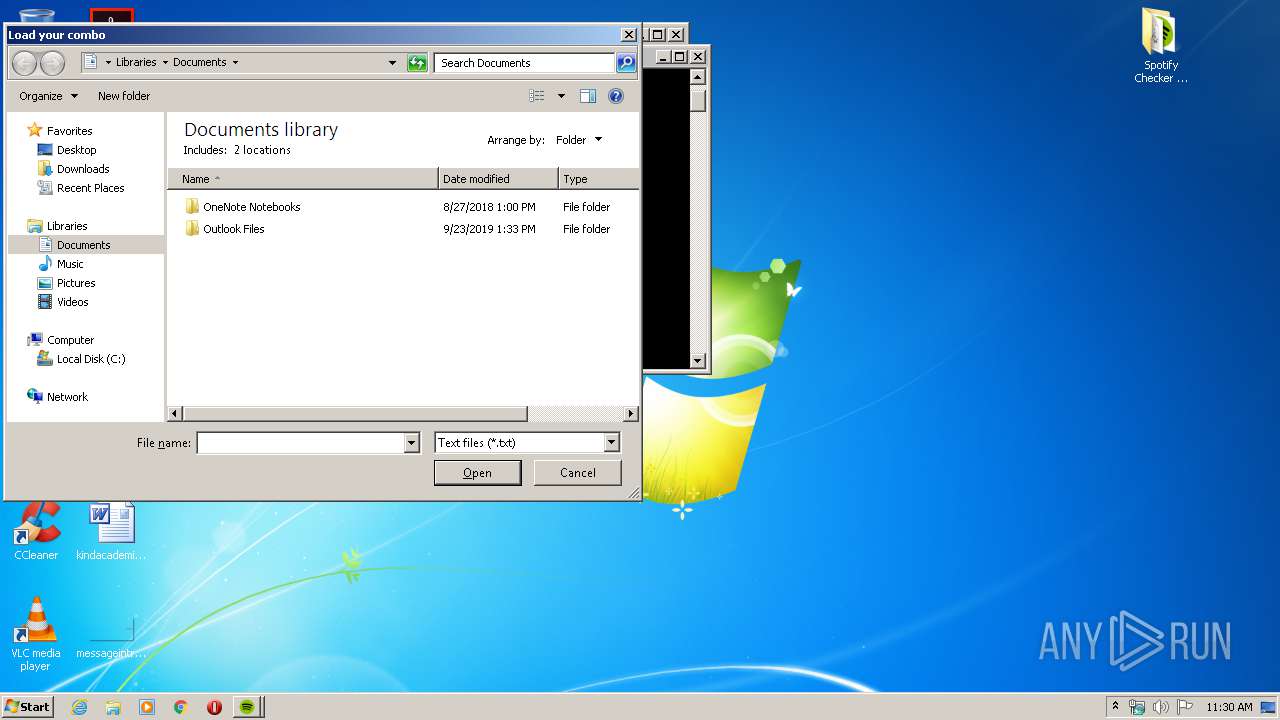
Task: Select the Outlook Files folder icon
Action: tap(192, 229)
